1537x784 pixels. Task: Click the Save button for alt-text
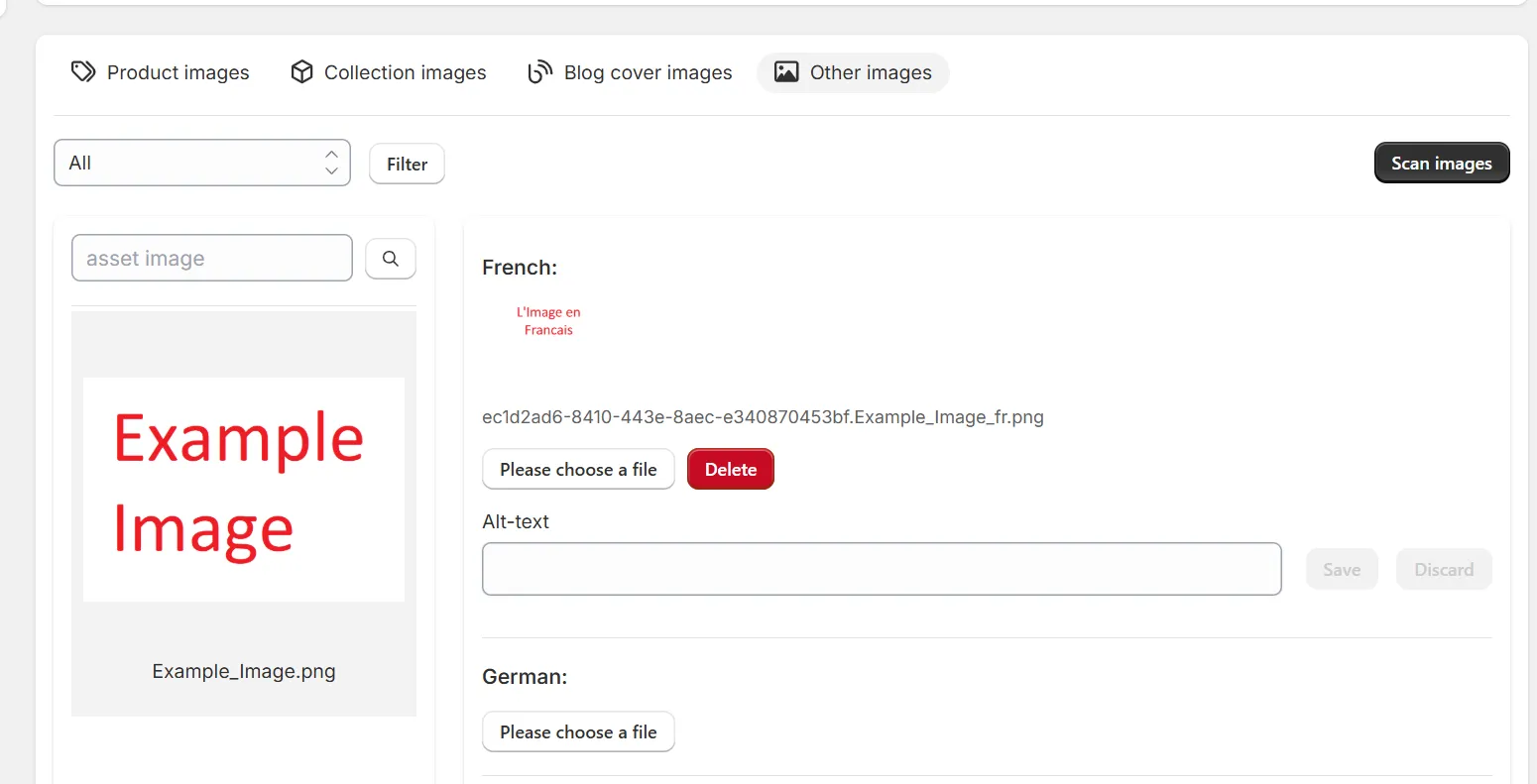1342,569
